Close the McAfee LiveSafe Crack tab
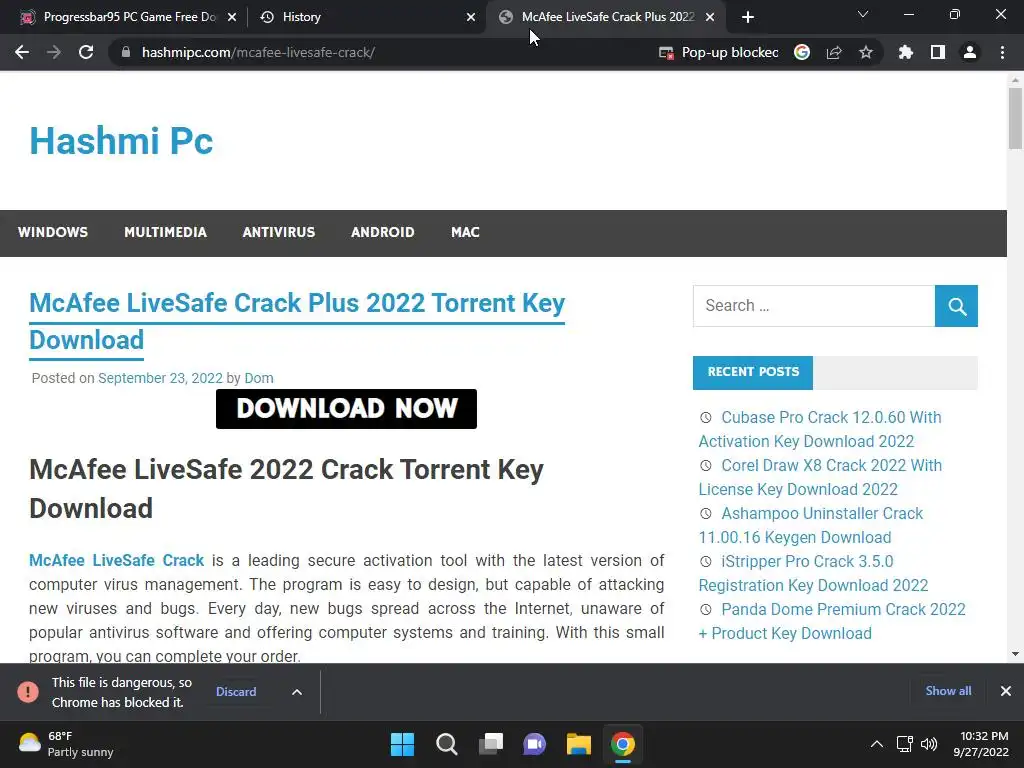This screenshot has width=1024, height=768. (x=710, y=17)
